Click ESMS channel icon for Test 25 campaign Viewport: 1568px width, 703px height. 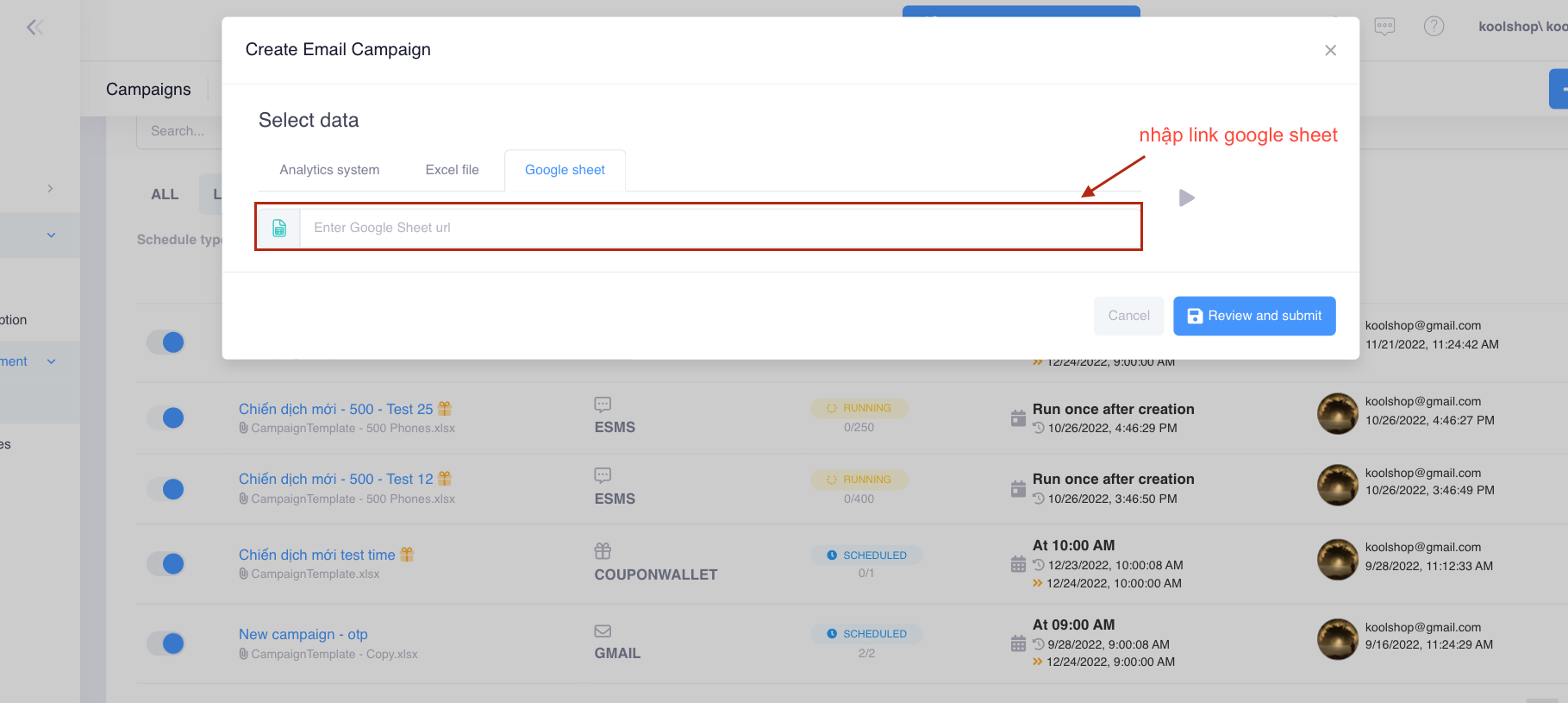(603, 405)
